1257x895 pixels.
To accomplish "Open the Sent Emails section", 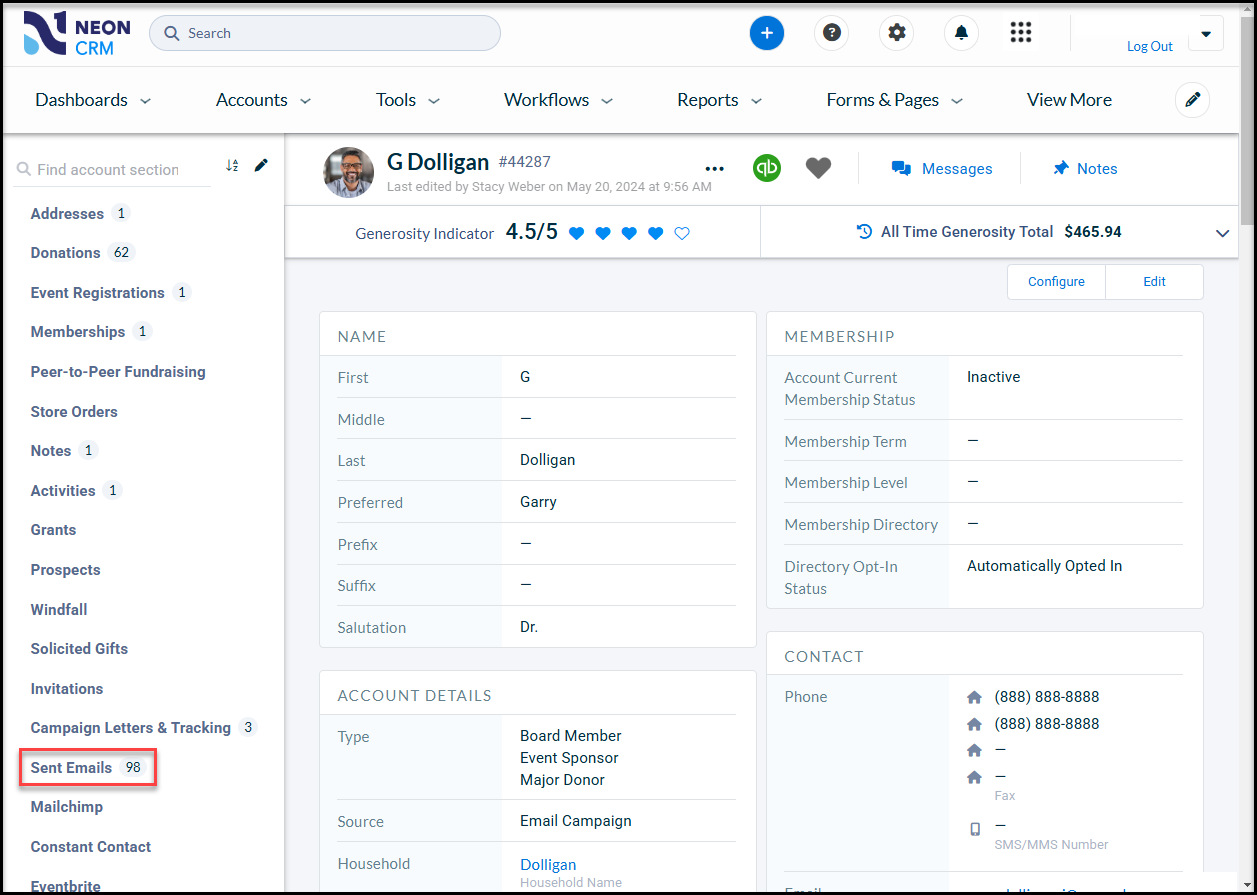I will [x=71, y=768].
